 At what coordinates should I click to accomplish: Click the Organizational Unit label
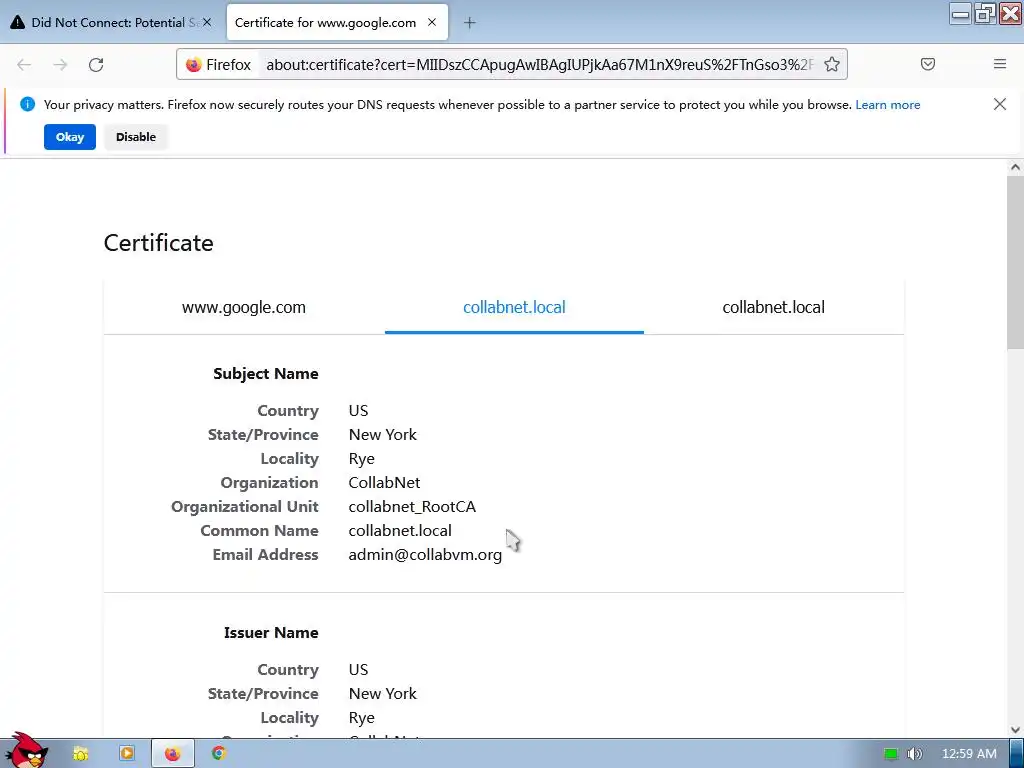click(x=245, y=507)
